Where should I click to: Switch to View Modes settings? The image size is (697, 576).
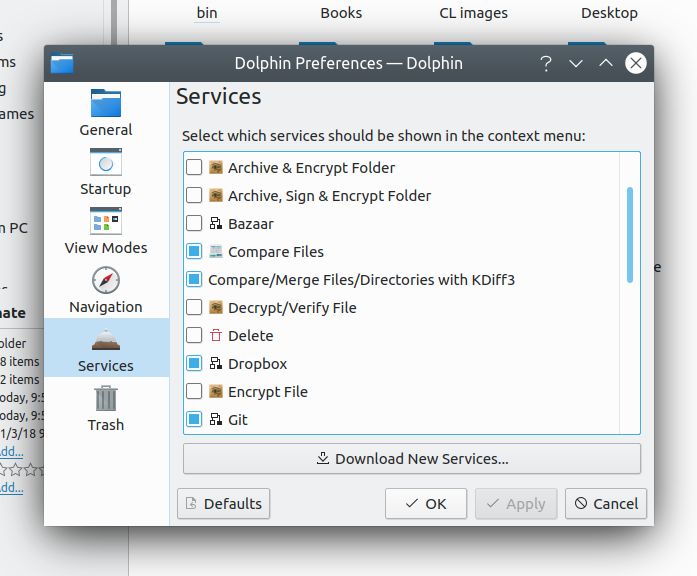[x=106, y=231]
